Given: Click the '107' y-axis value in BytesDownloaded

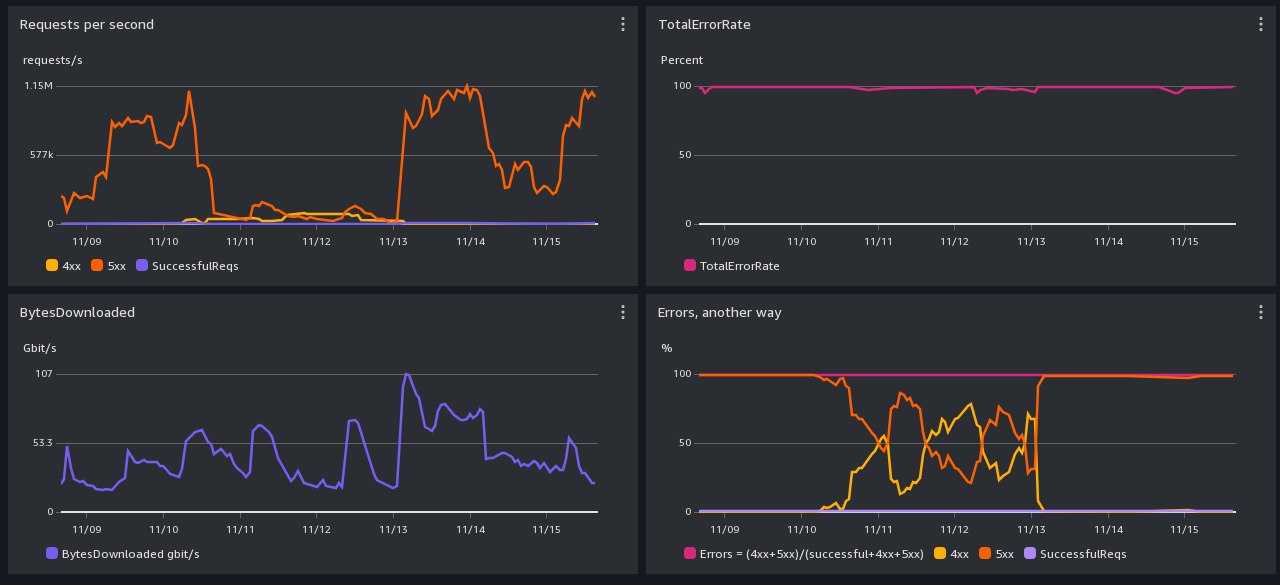Looking at the screenshot, I should [x=44, y=374].
